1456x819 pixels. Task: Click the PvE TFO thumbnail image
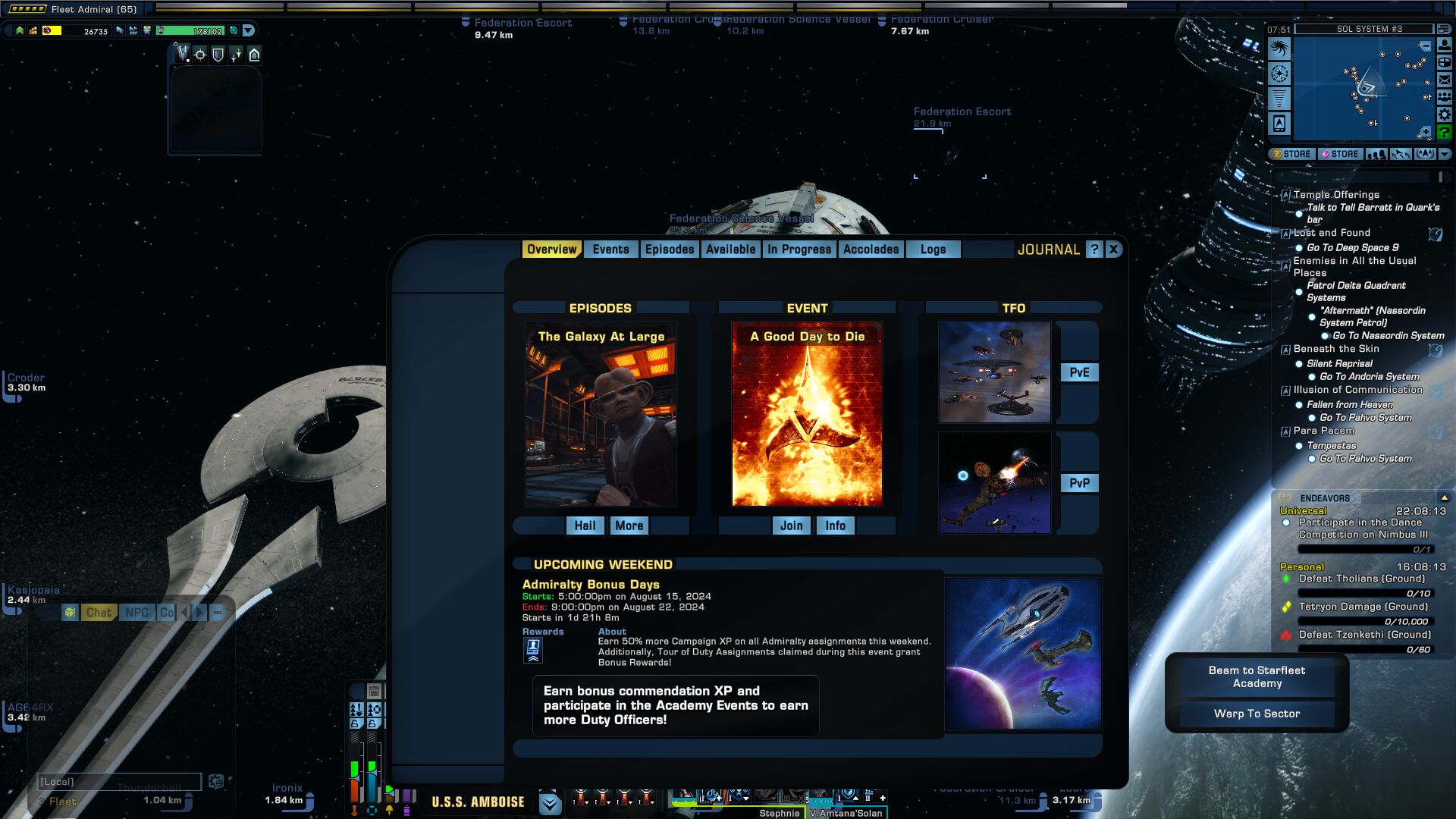[x=994, y=372]
